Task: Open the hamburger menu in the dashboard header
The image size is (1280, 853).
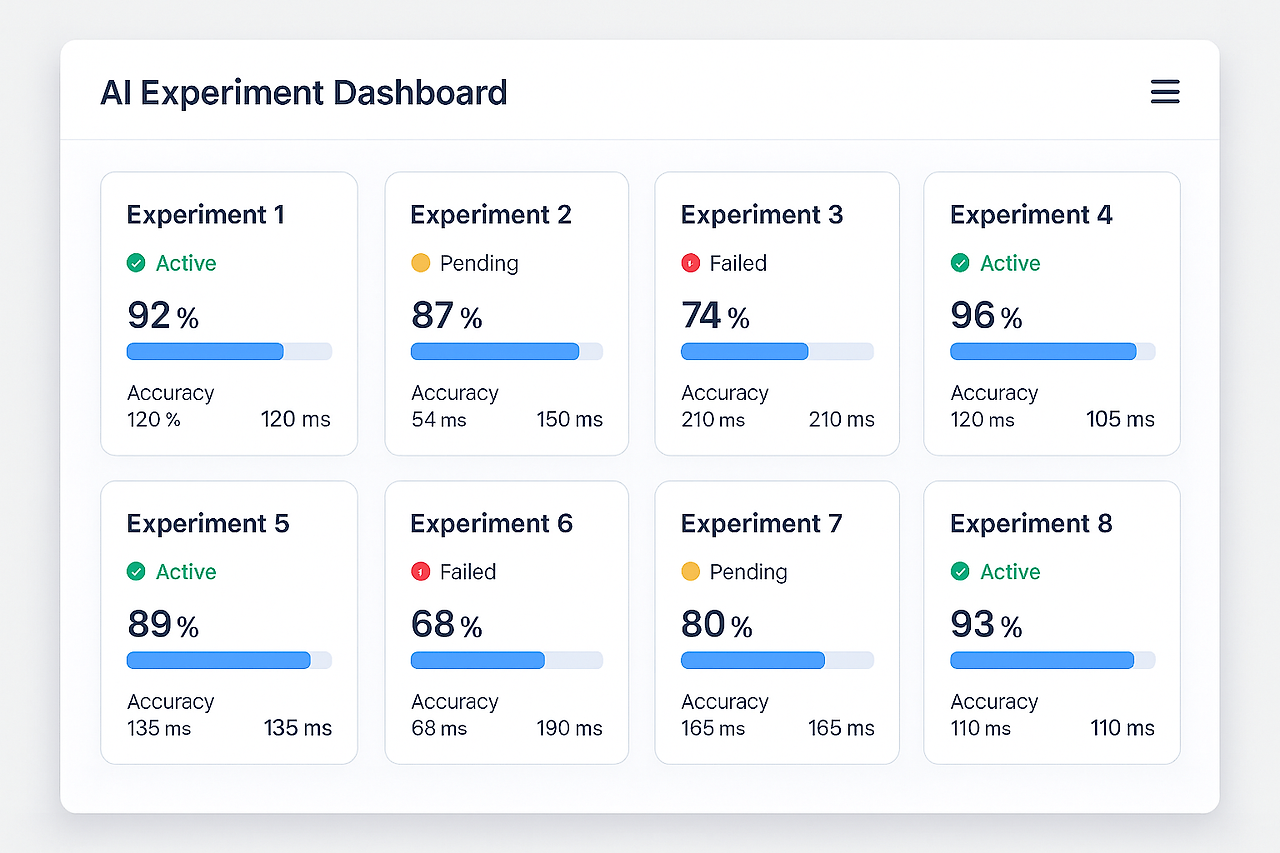Action: [x=1165, y=93]
